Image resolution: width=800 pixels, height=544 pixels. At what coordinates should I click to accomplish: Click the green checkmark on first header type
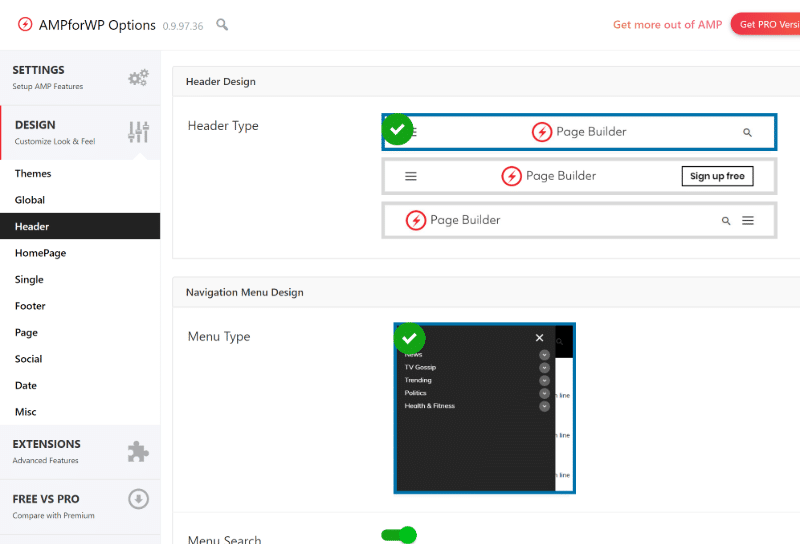397,130
